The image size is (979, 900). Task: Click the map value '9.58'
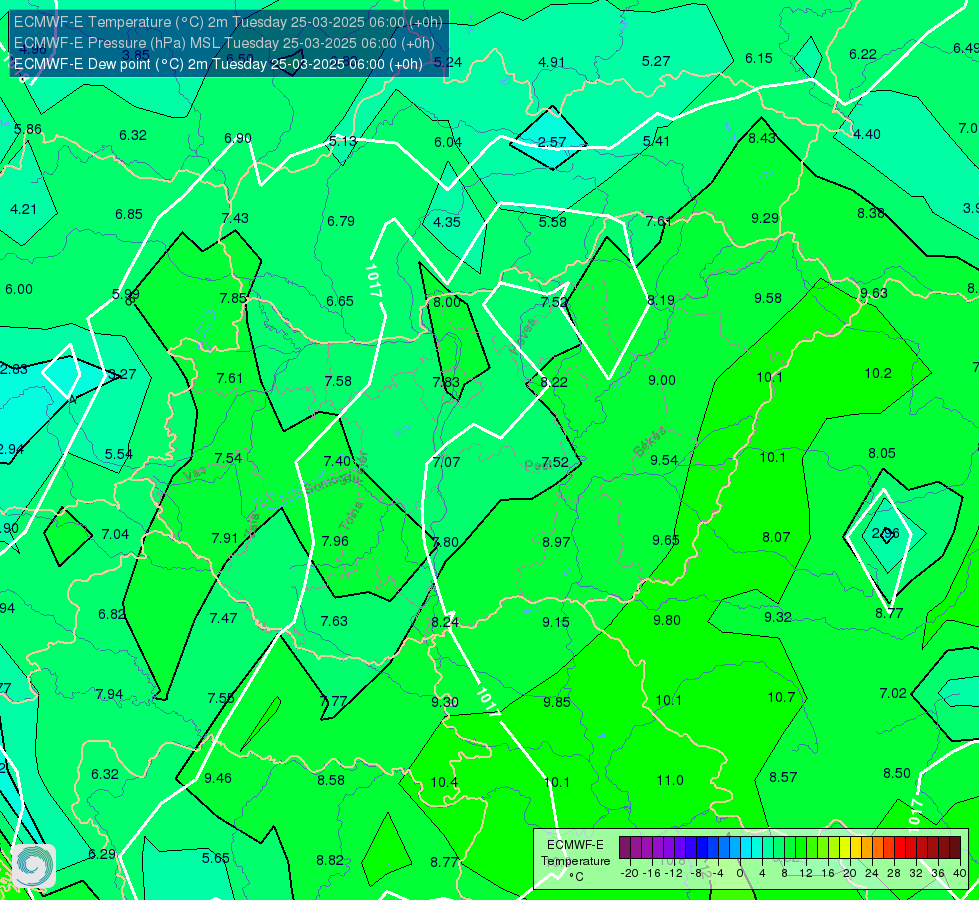(768, 299)
